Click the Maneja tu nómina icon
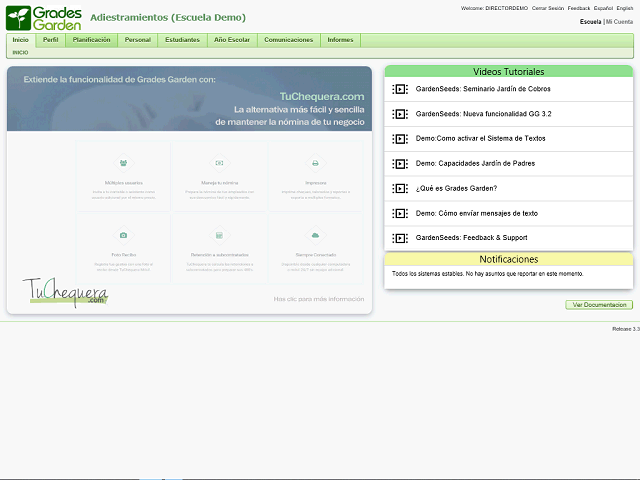 [x=220, y=163]
